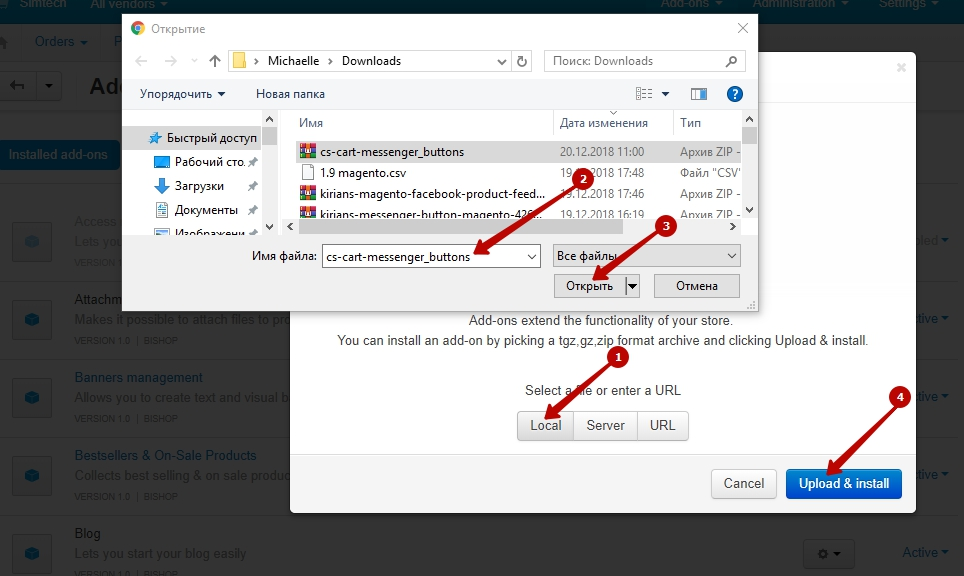Click the Открыть button
This screenshot has height=576, width=964.
(x=590, y=286)
